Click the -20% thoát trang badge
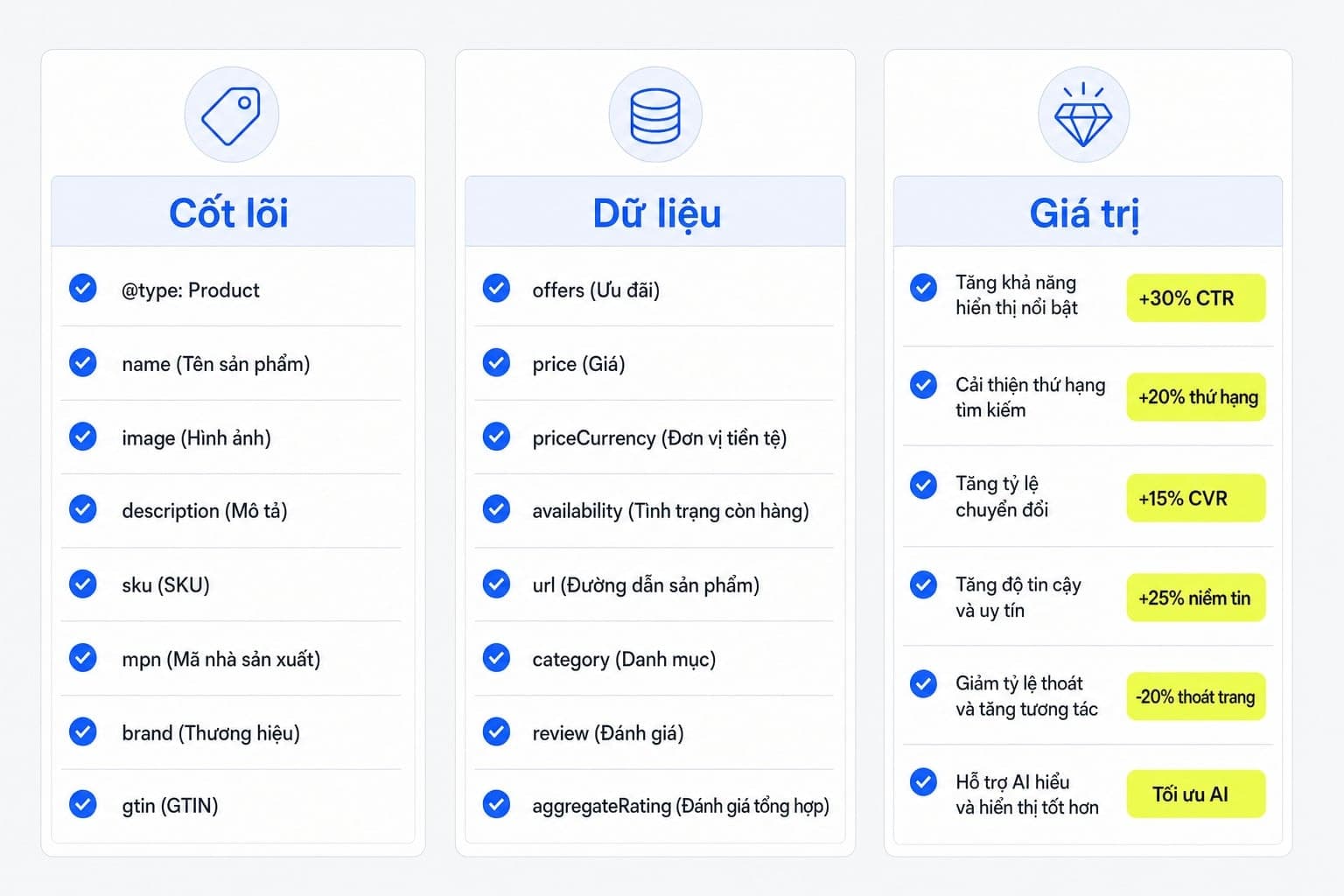The image size is (1344, 896). pyautogui.click(x=1195, y=696)
